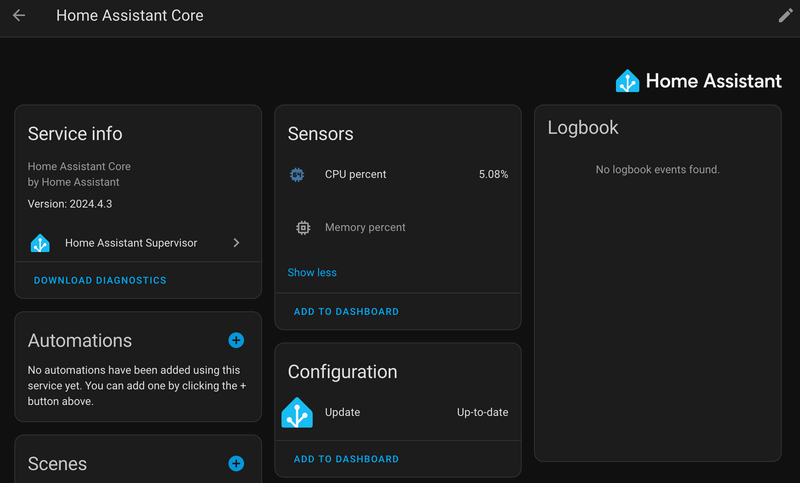
Task: Add a new scene with plus icon
Action: click(236, 463)
